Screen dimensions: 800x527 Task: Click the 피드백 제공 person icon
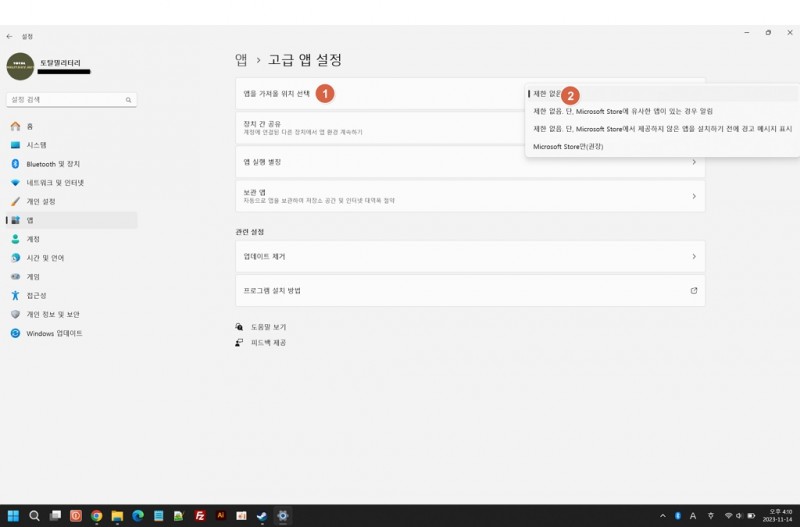(x=239, y=343)
